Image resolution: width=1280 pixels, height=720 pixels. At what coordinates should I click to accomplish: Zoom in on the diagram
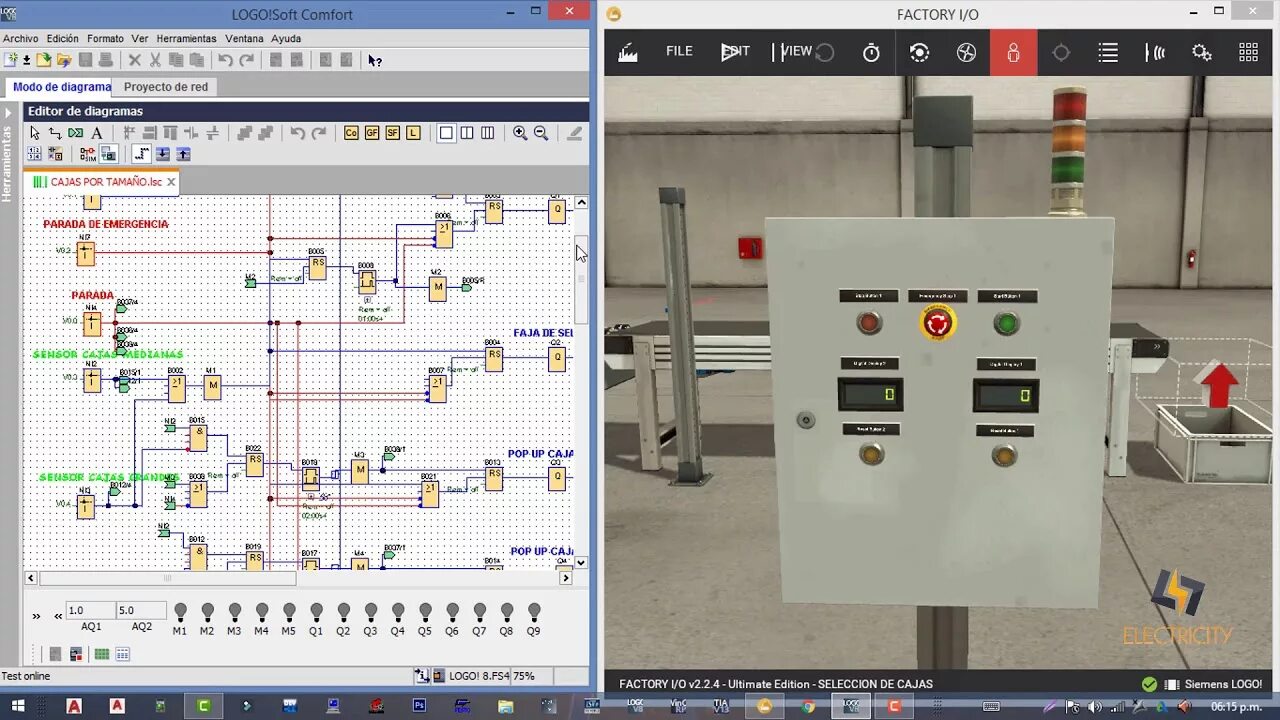pos(520,133)
